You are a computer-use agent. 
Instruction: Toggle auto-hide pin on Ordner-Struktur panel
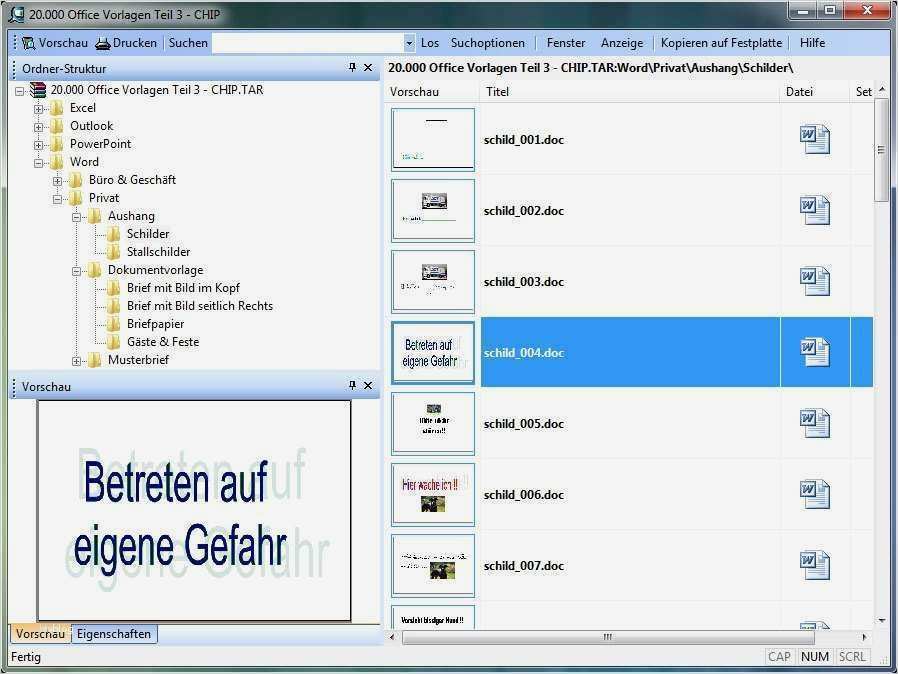coord(351,66)
